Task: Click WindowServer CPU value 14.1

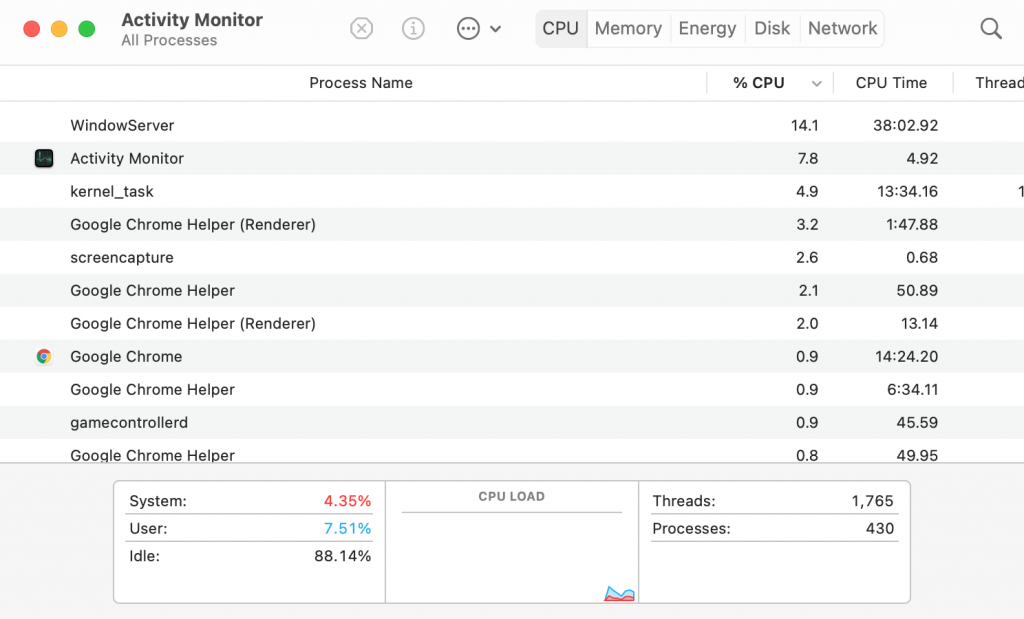Action: (805, 125)
